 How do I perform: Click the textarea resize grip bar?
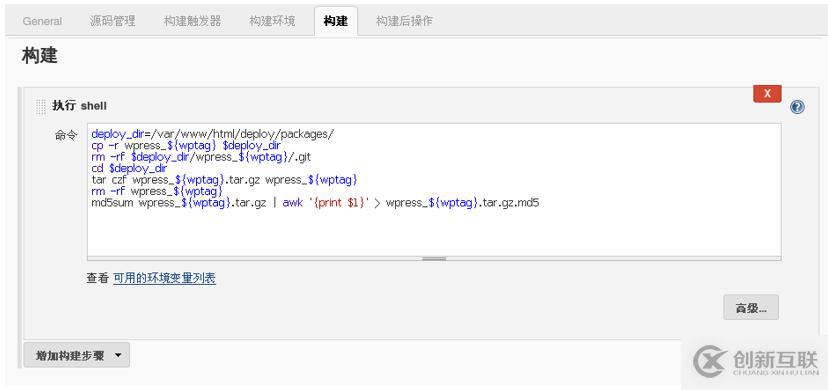pos(434,259)
